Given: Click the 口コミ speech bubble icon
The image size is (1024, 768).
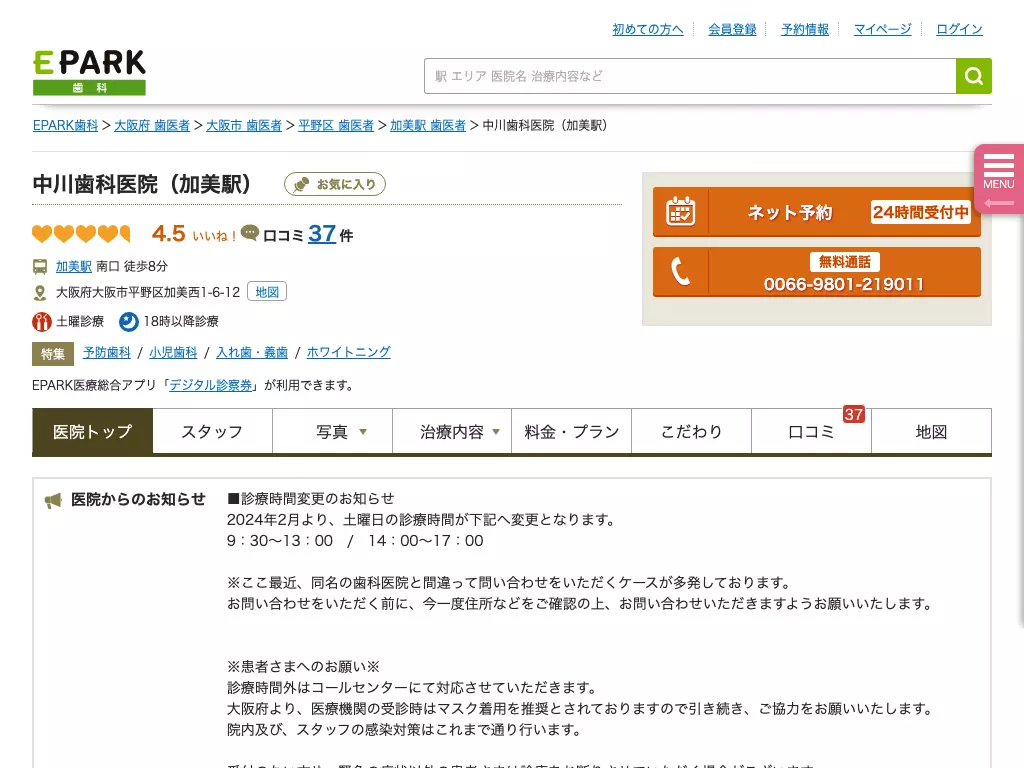Looking at the screenshot, I should coord(249,232).
